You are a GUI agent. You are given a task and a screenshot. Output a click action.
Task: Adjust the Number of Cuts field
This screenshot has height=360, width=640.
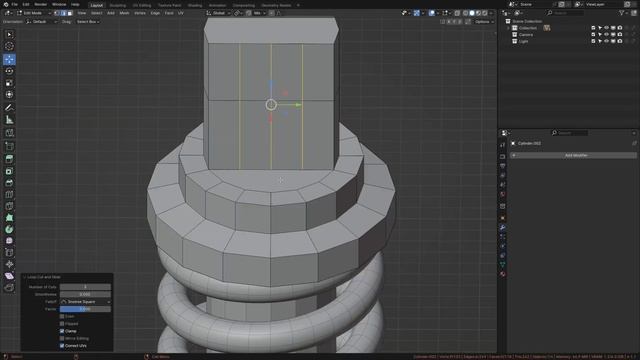(x=85, y=287)
